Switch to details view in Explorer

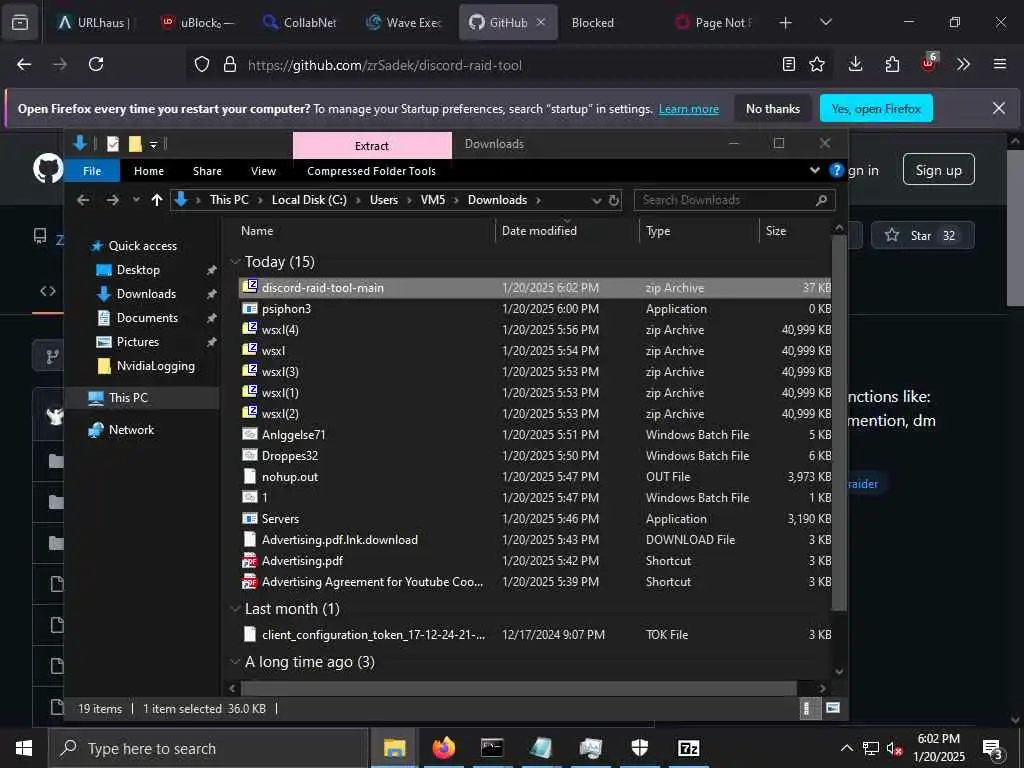807,708
